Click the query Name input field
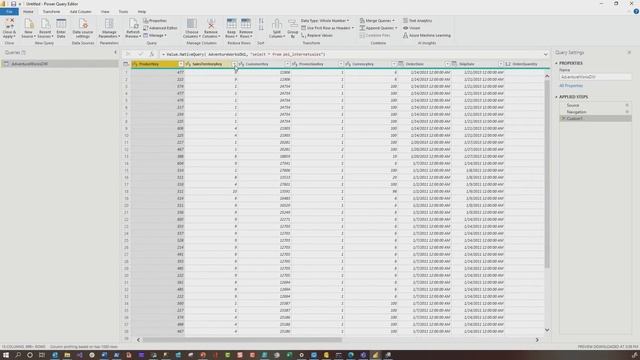 (595, 77)
